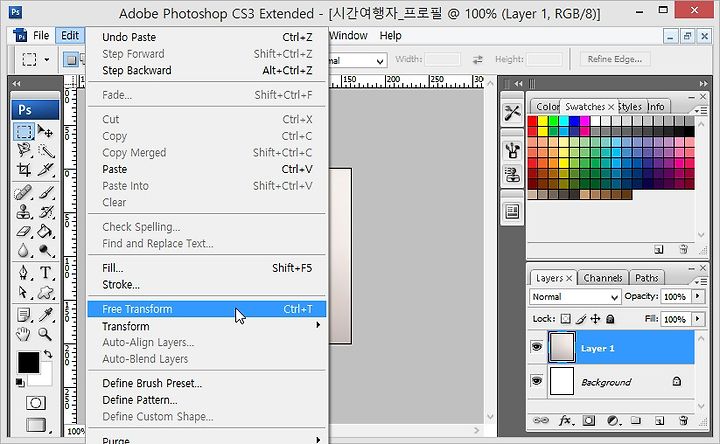Change the screen mode button
720x444 pixels.
[x=36, y=425]
